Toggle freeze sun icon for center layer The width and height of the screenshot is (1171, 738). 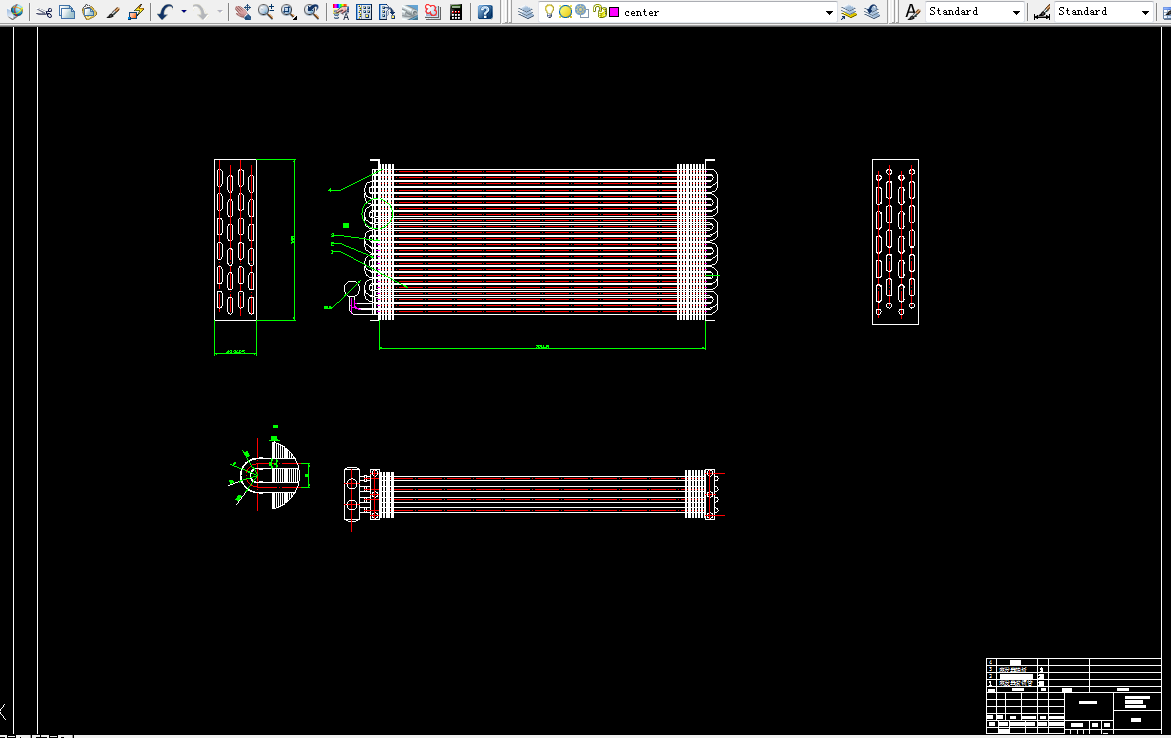[565, 11]
